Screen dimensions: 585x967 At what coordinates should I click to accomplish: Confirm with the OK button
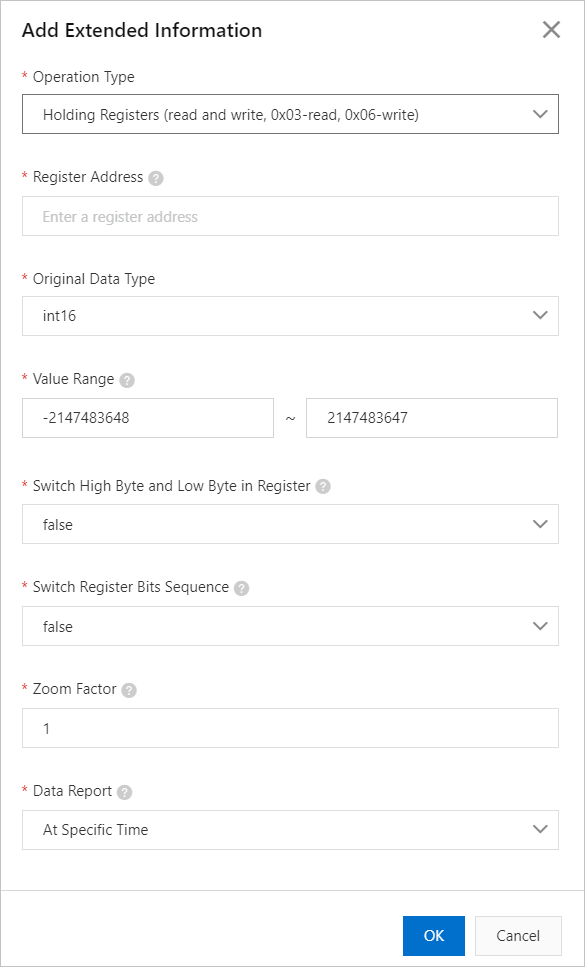433,935
